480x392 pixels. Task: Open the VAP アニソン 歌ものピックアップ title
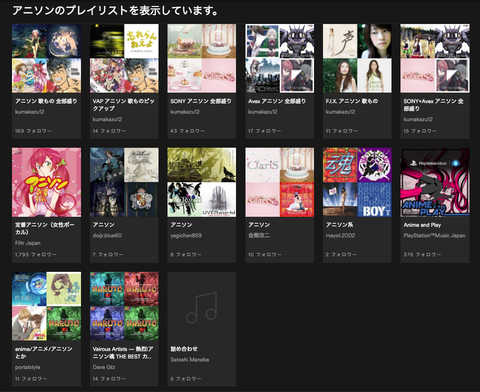click(123, 105)
